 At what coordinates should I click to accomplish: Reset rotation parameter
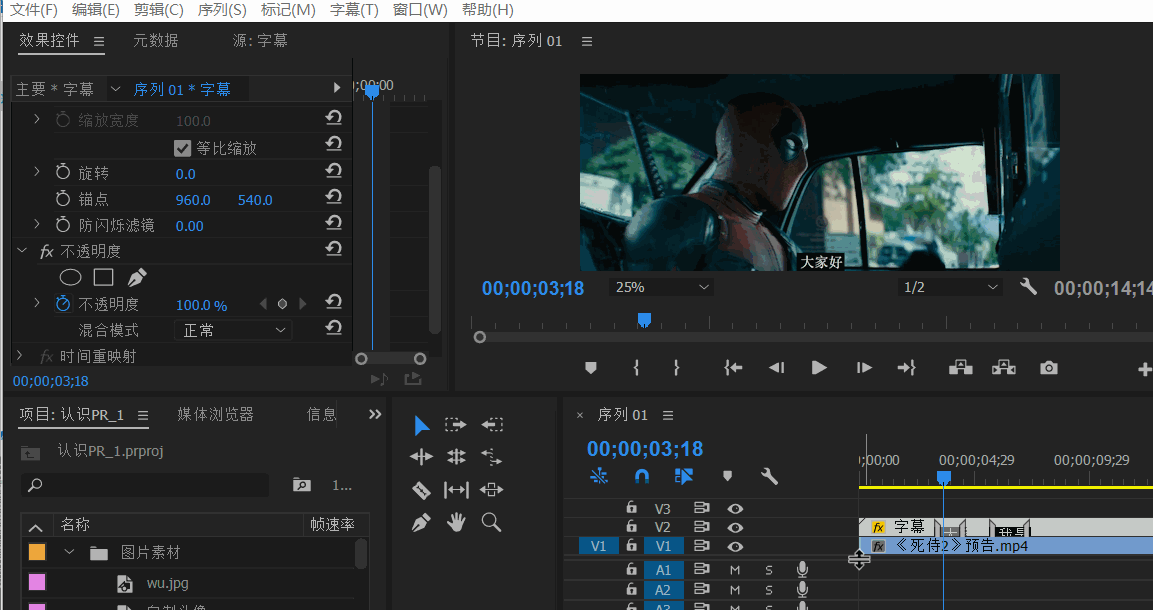coord(334,171)
